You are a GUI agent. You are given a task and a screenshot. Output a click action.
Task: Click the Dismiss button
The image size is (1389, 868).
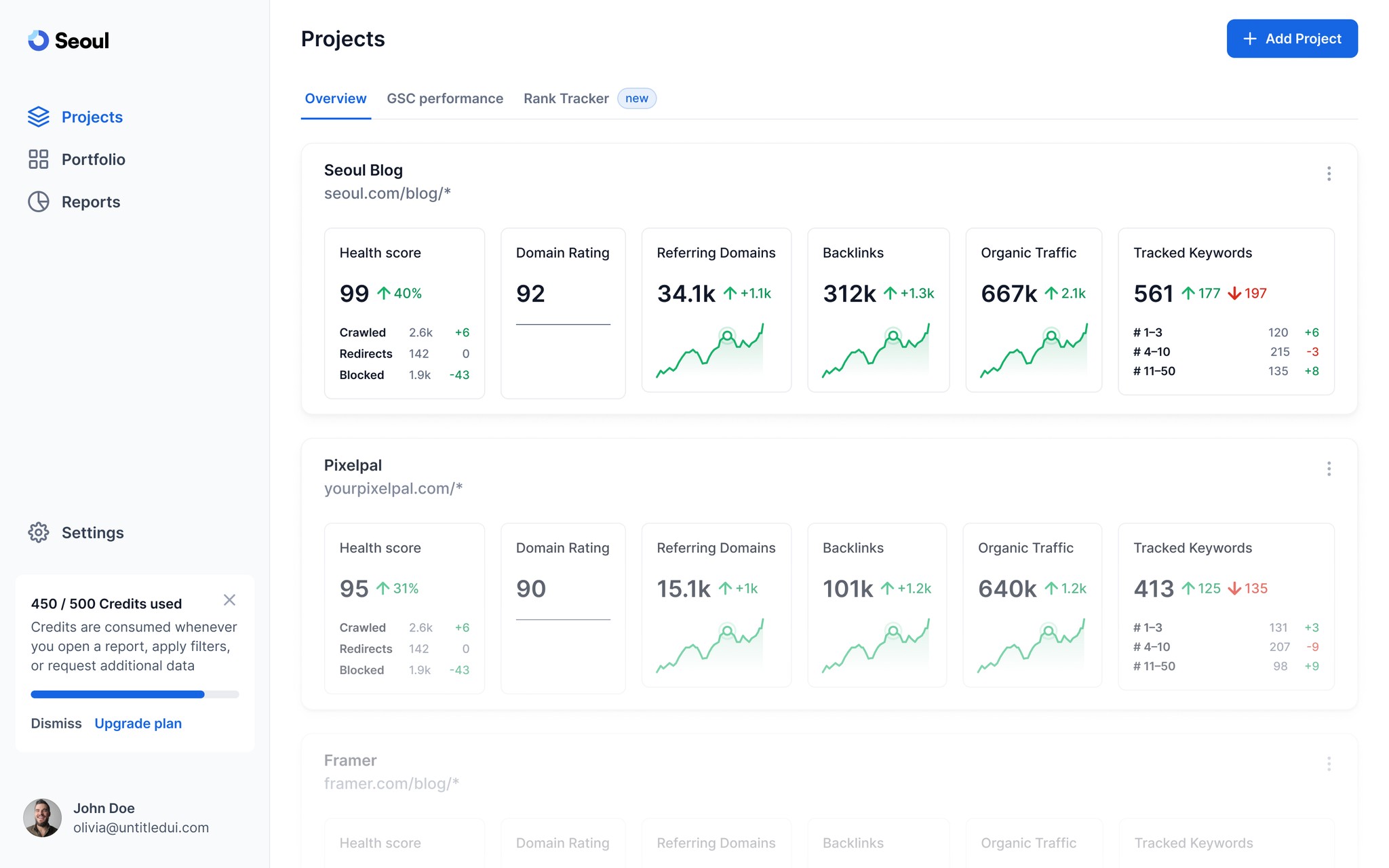(x=56, y=723)
